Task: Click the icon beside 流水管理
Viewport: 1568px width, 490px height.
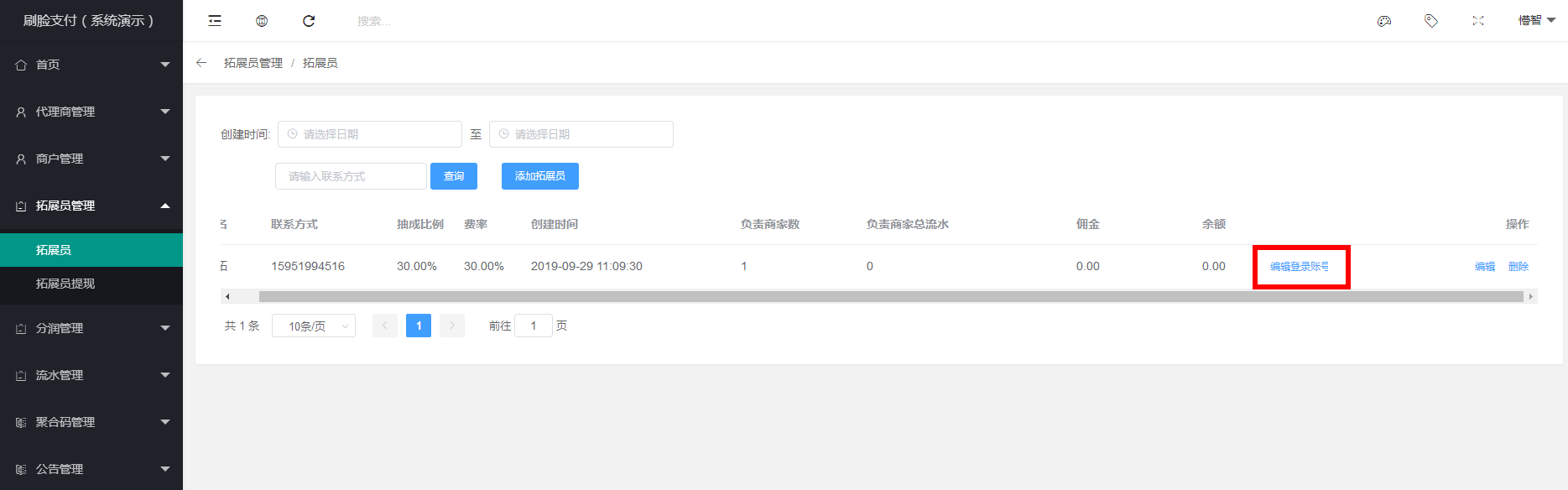Action: pyautogui.click(x=21, y=375)
